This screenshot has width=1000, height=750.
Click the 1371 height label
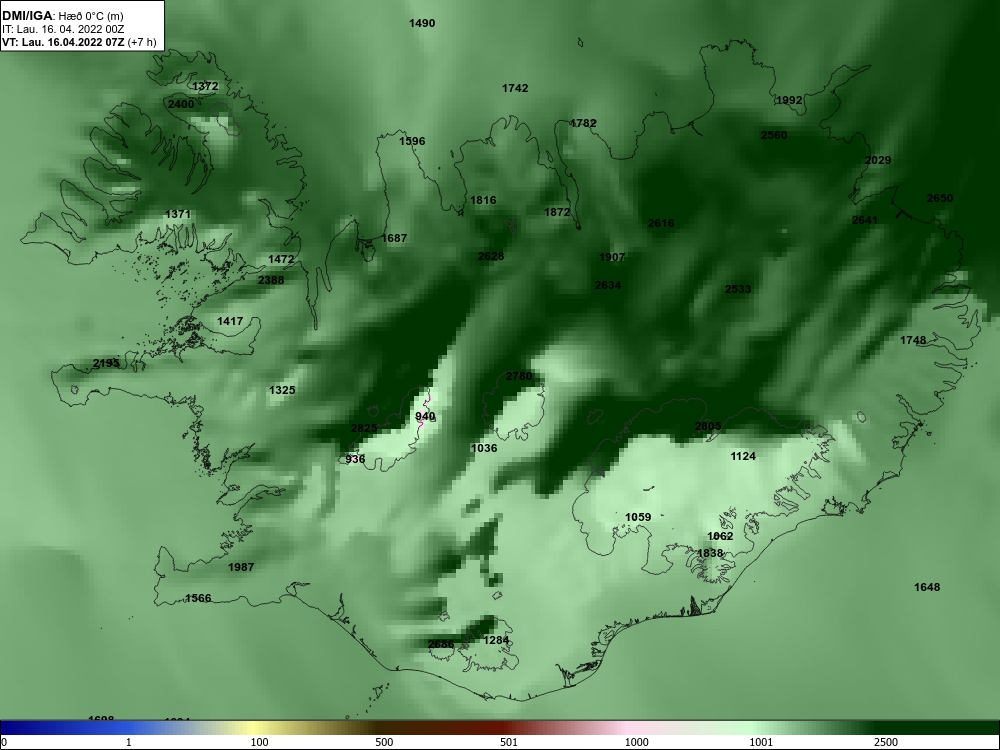[178, 214]
